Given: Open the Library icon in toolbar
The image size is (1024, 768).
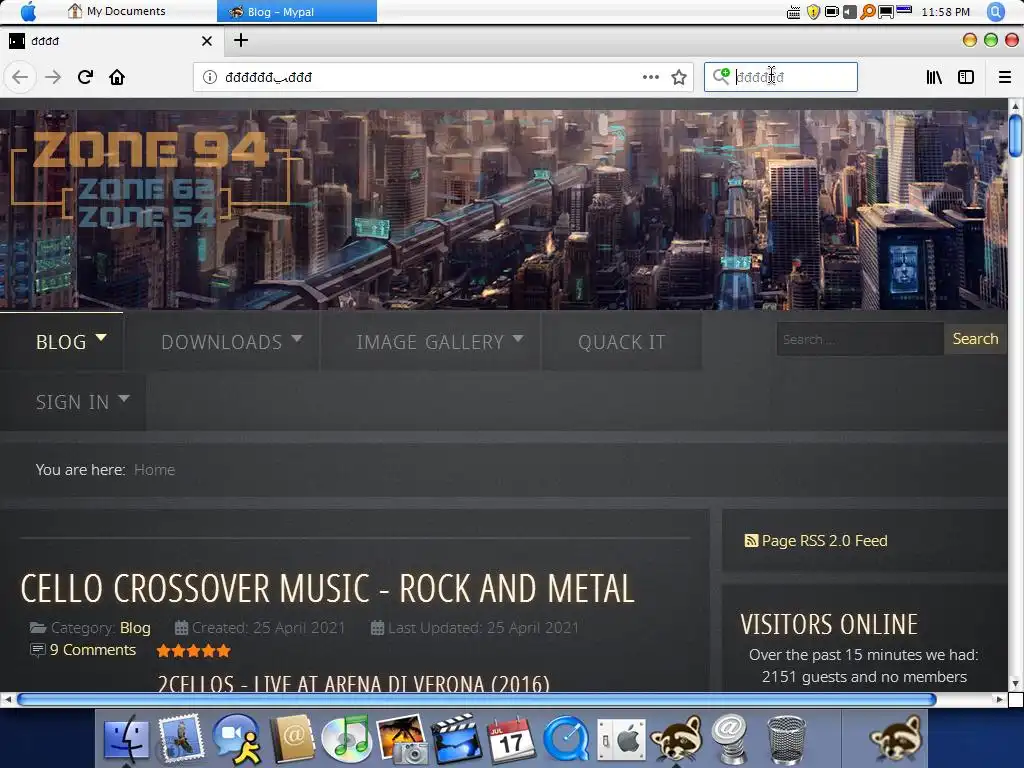Looking at the screenshot, I should (934, 77).
